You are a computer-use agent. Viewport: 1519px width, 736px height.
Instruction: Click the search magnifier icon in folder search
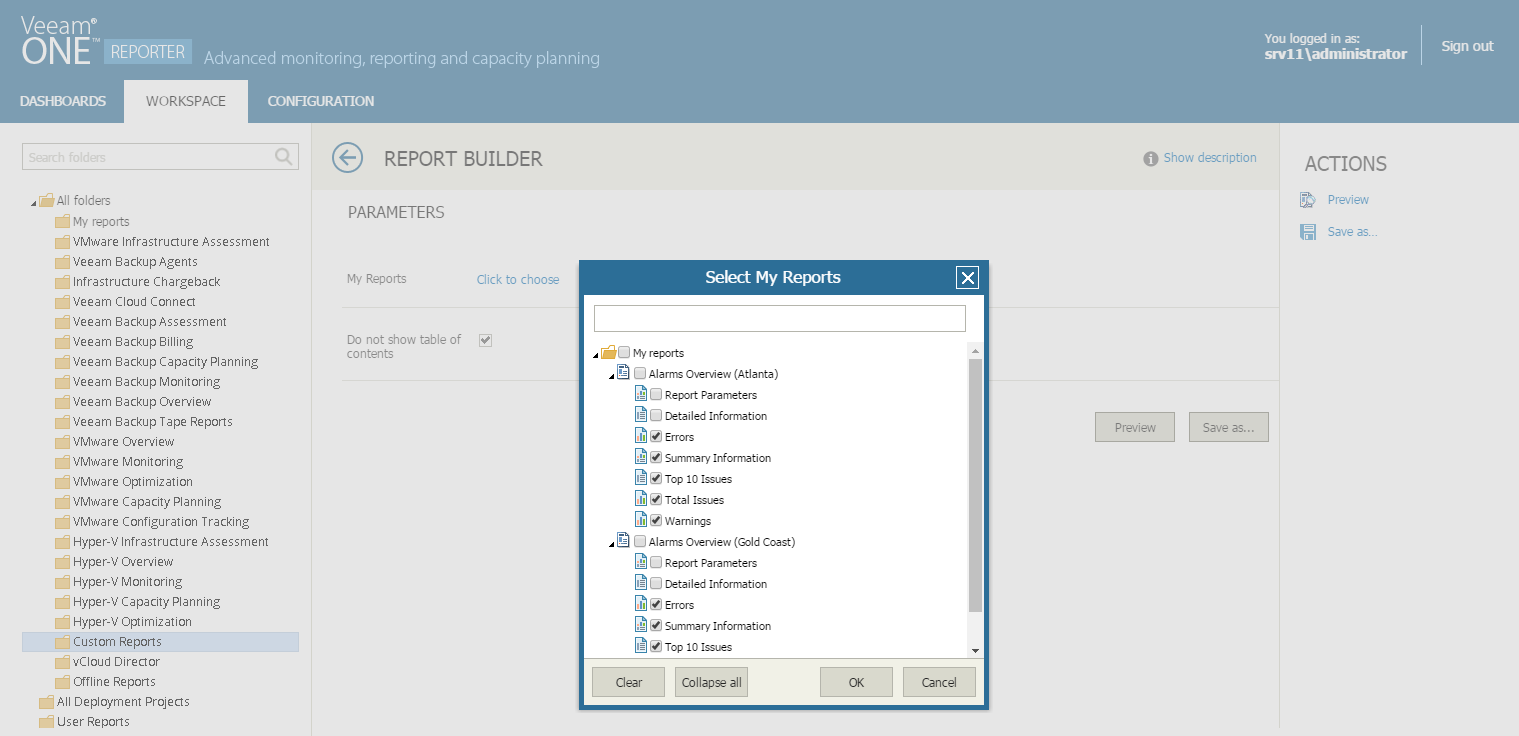coord(284,157)
